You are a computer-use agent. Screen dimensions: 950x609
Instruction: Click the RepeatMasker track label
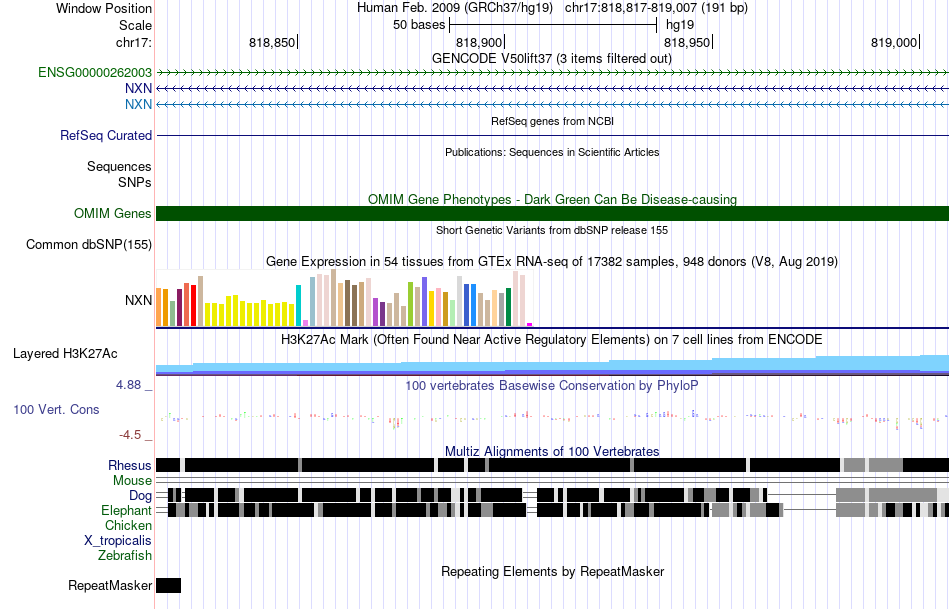[110, 585]
